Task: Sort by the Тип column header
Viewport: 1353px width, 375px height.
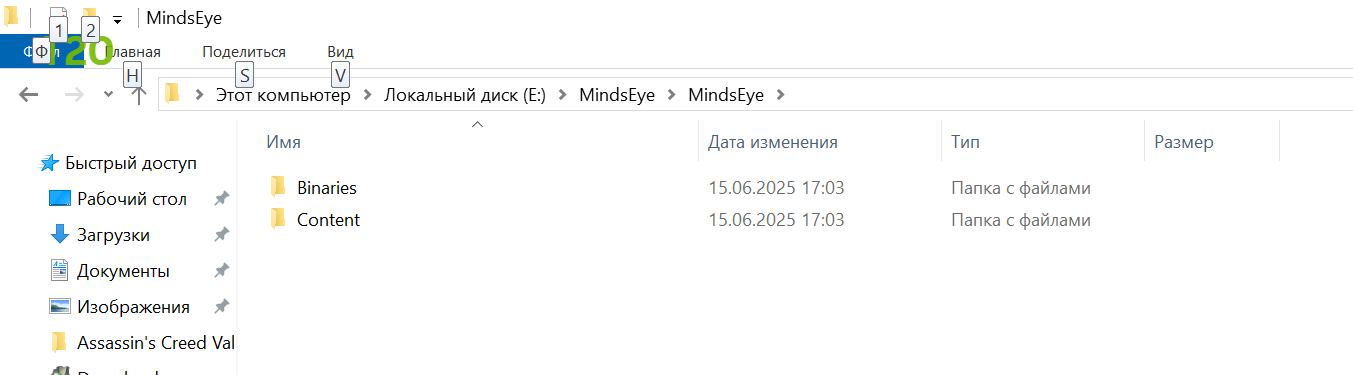Action: pos(1042,142)
